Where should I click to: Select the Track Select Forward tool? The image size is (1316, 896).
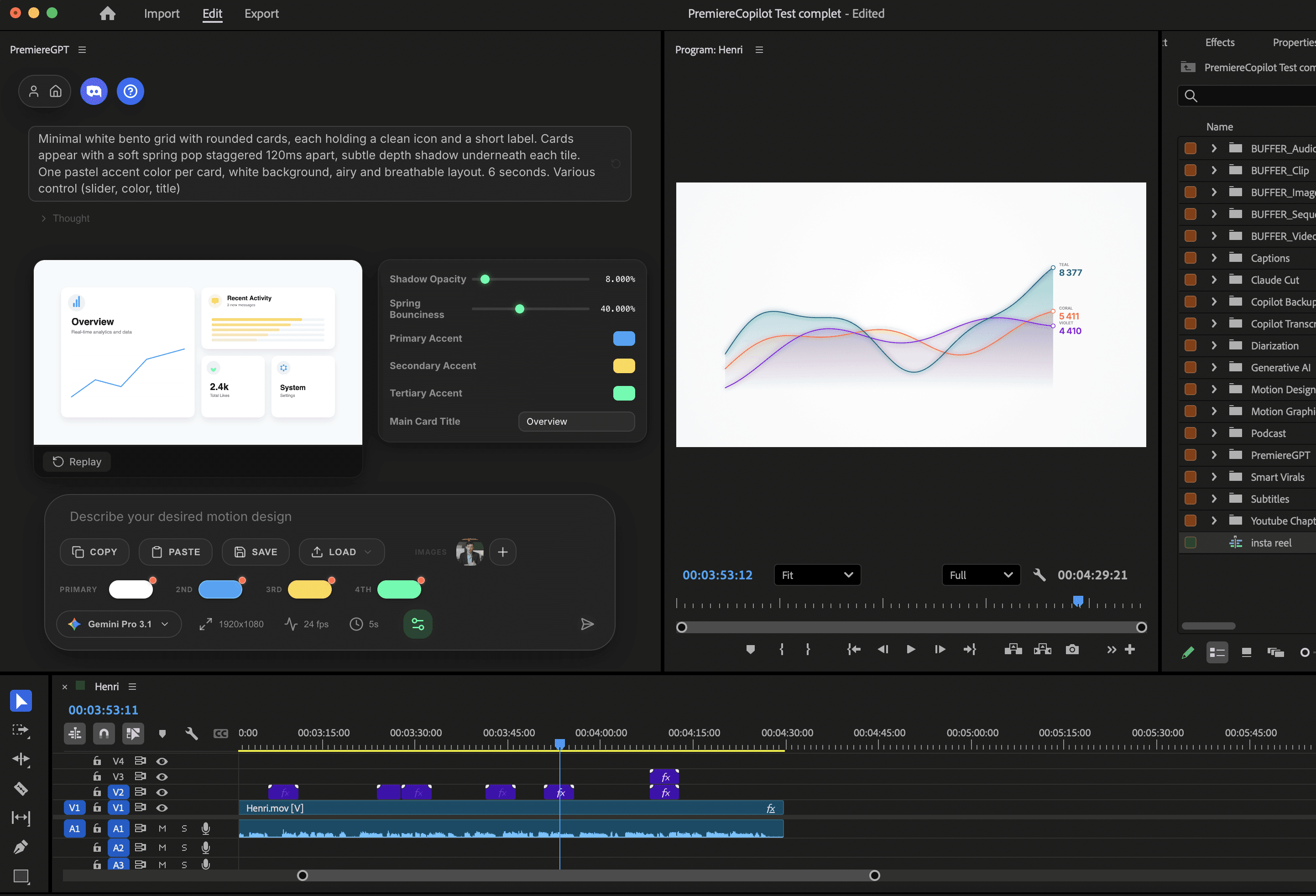21,731
